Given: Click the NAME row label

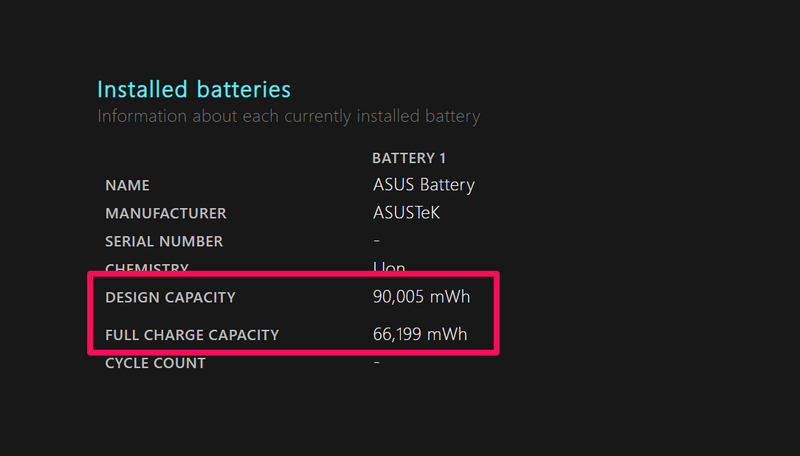Looking at the screenshot, I should 127,185.
